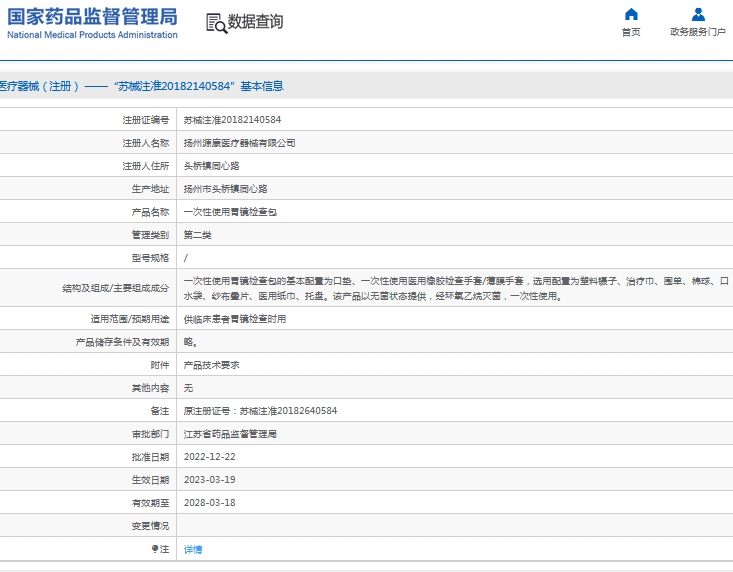
Task: Click the 备注 row label
Action: pos(160,411)
